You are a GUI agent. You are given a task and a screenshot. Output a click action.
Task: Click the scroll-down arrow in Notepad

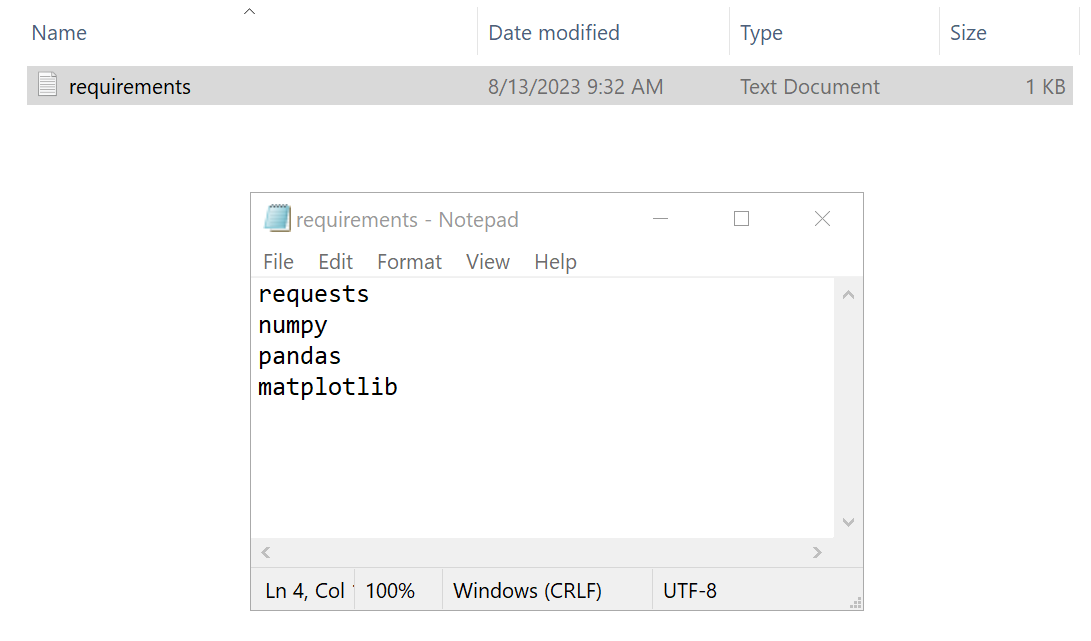[x=847, y=521]
